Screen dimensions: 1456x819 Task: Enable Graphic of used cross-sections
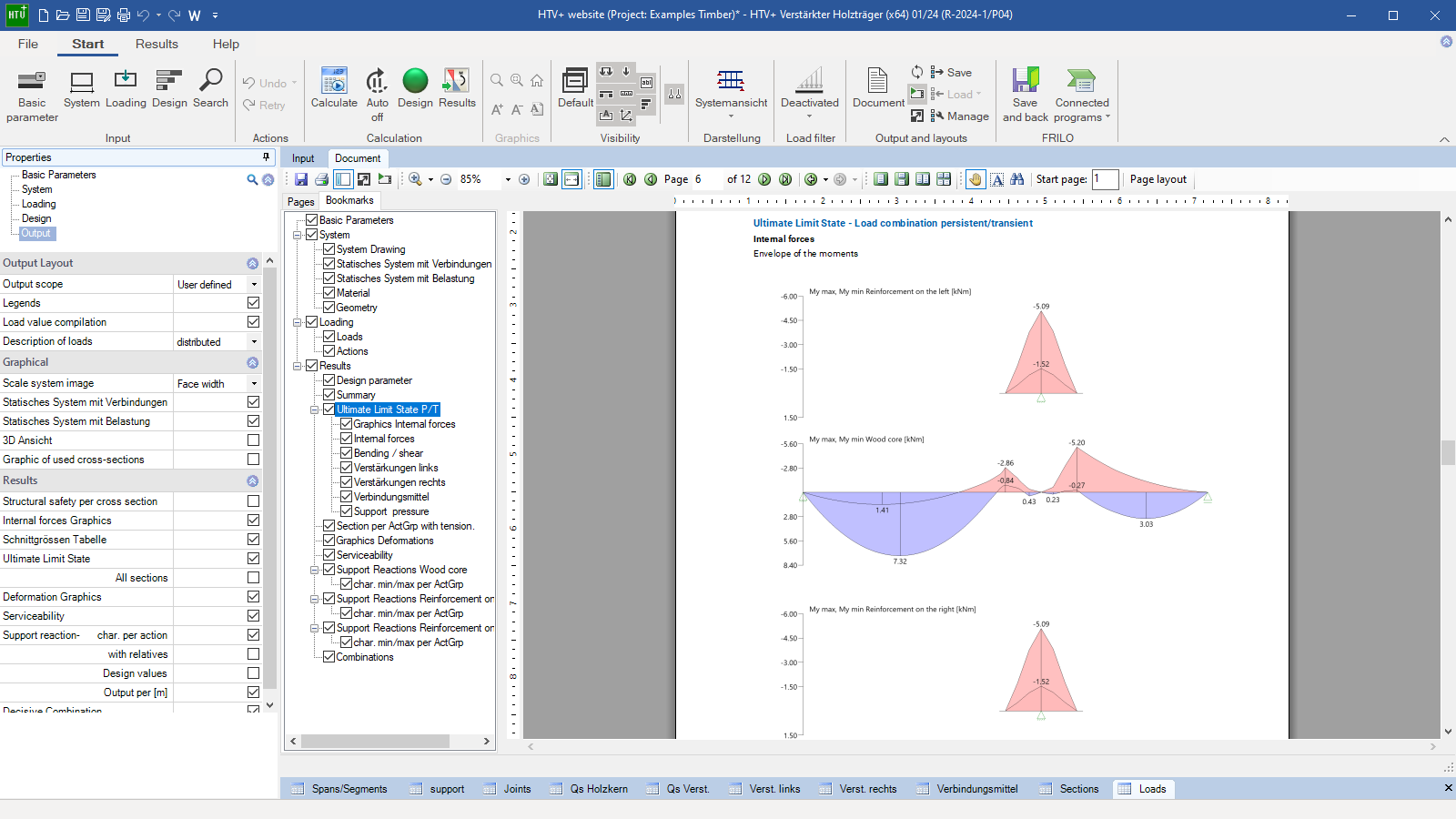(253, 460)
